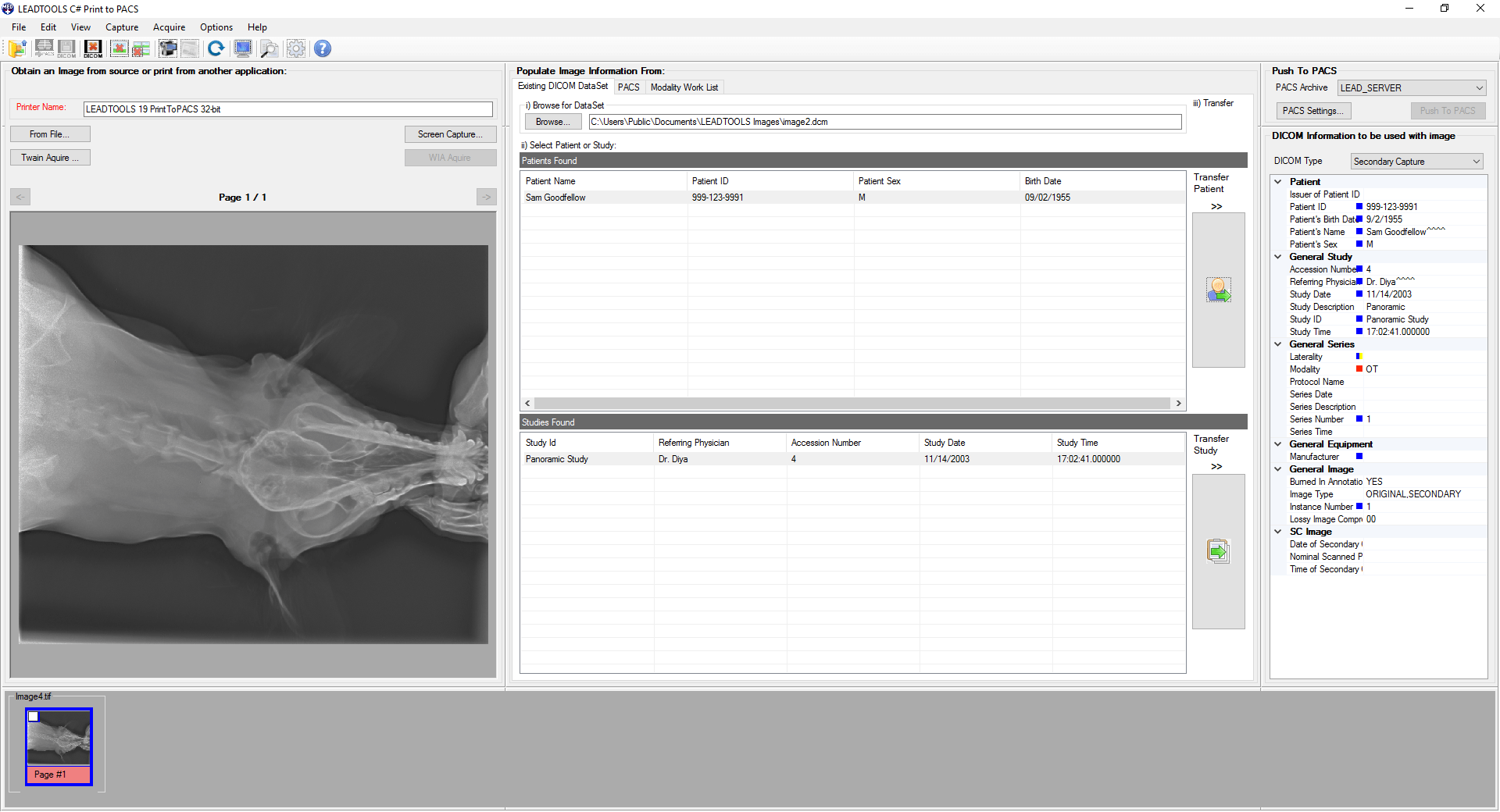Viewport: 1500px width, 812px height.
Task: Open the Acquire menu
Action: [x=169, y=27]
